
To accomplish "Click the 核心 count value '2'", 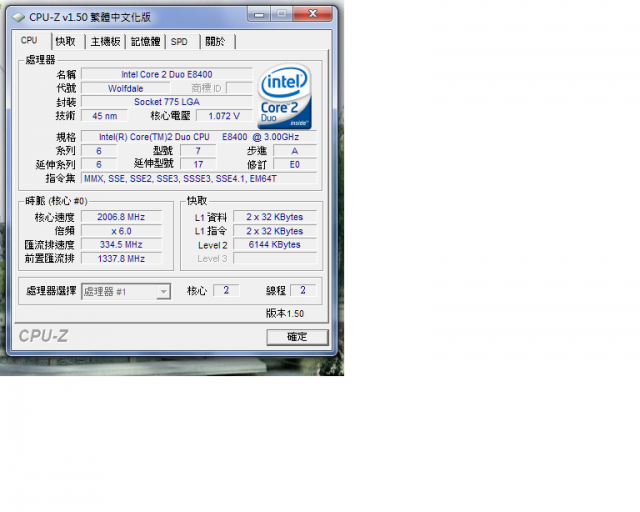I will (226, 290).
